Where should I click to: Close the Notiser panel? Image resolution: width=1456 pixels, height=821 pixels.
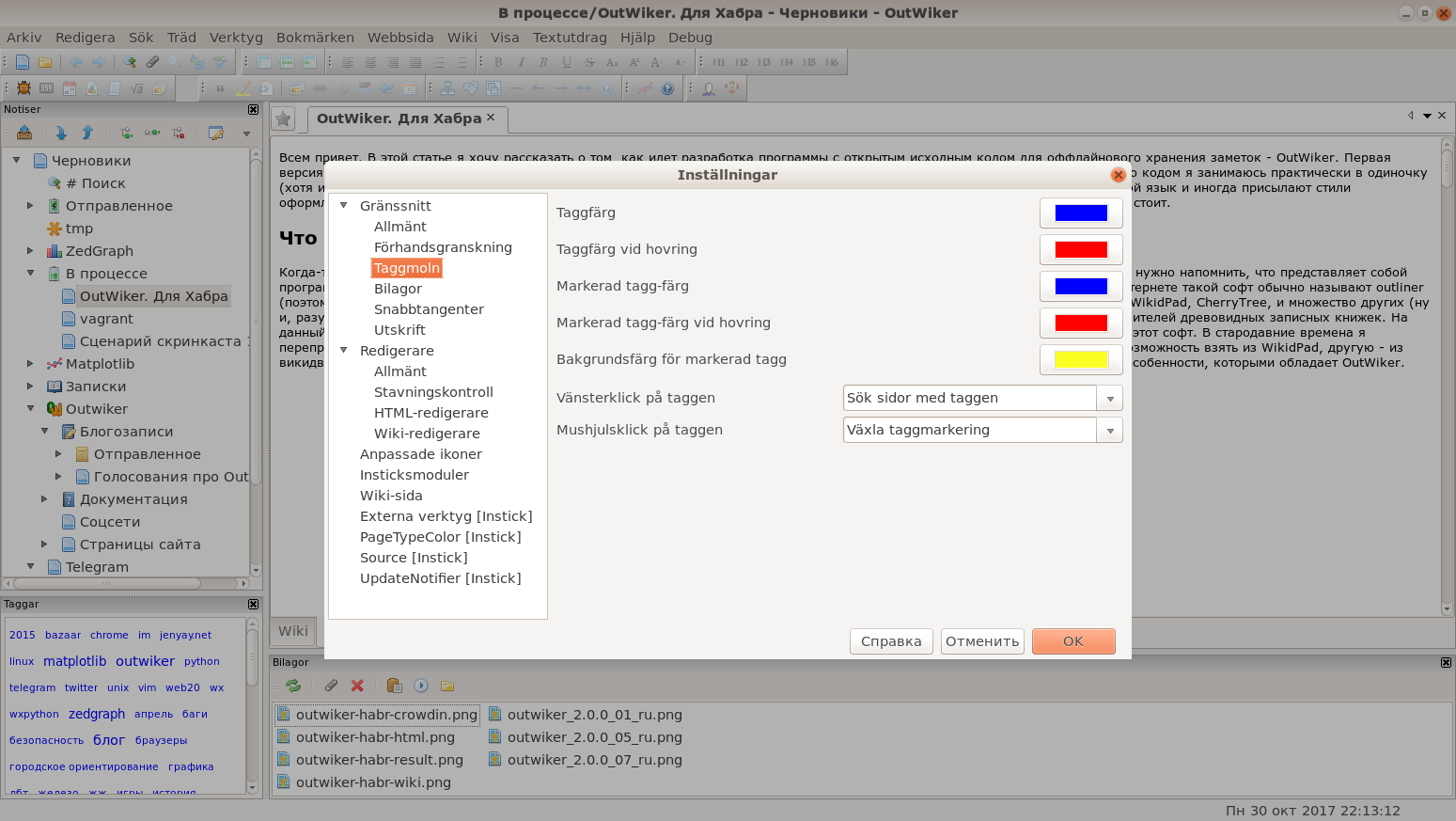[253, 109]
